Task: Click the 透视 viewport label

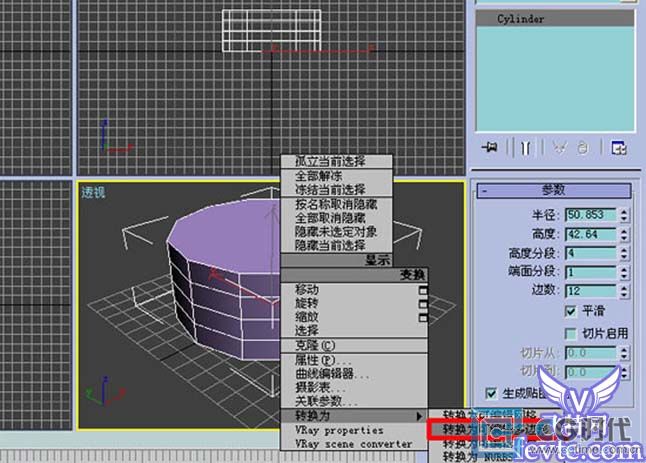Action: [x=93, y=192]
